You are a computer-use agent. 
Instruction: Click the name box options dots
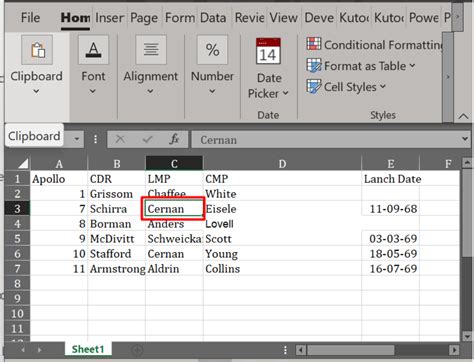[x=96, y=139]
